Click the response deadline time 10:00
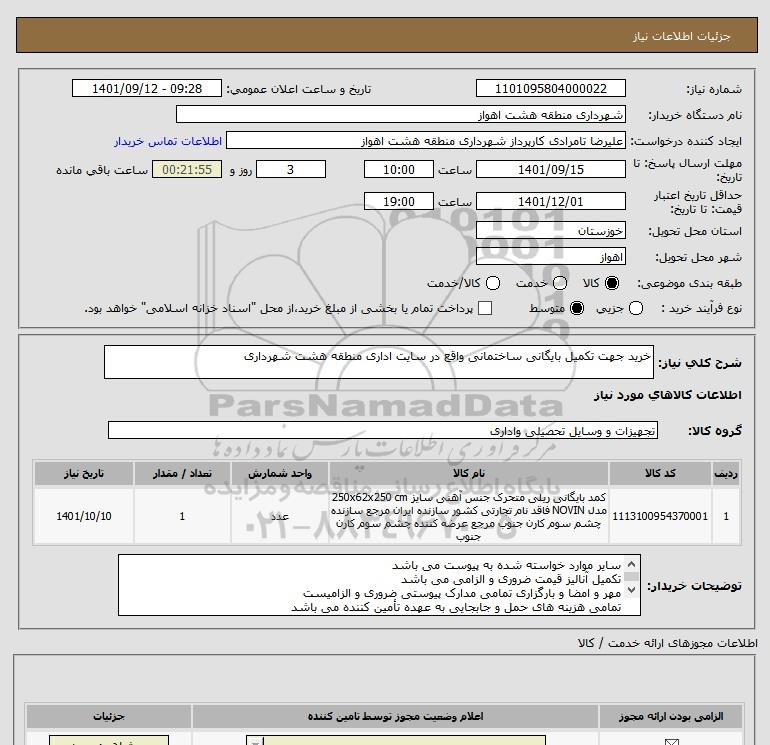The image size is (770, 745). pyautogui.click(x=399, y=169)
